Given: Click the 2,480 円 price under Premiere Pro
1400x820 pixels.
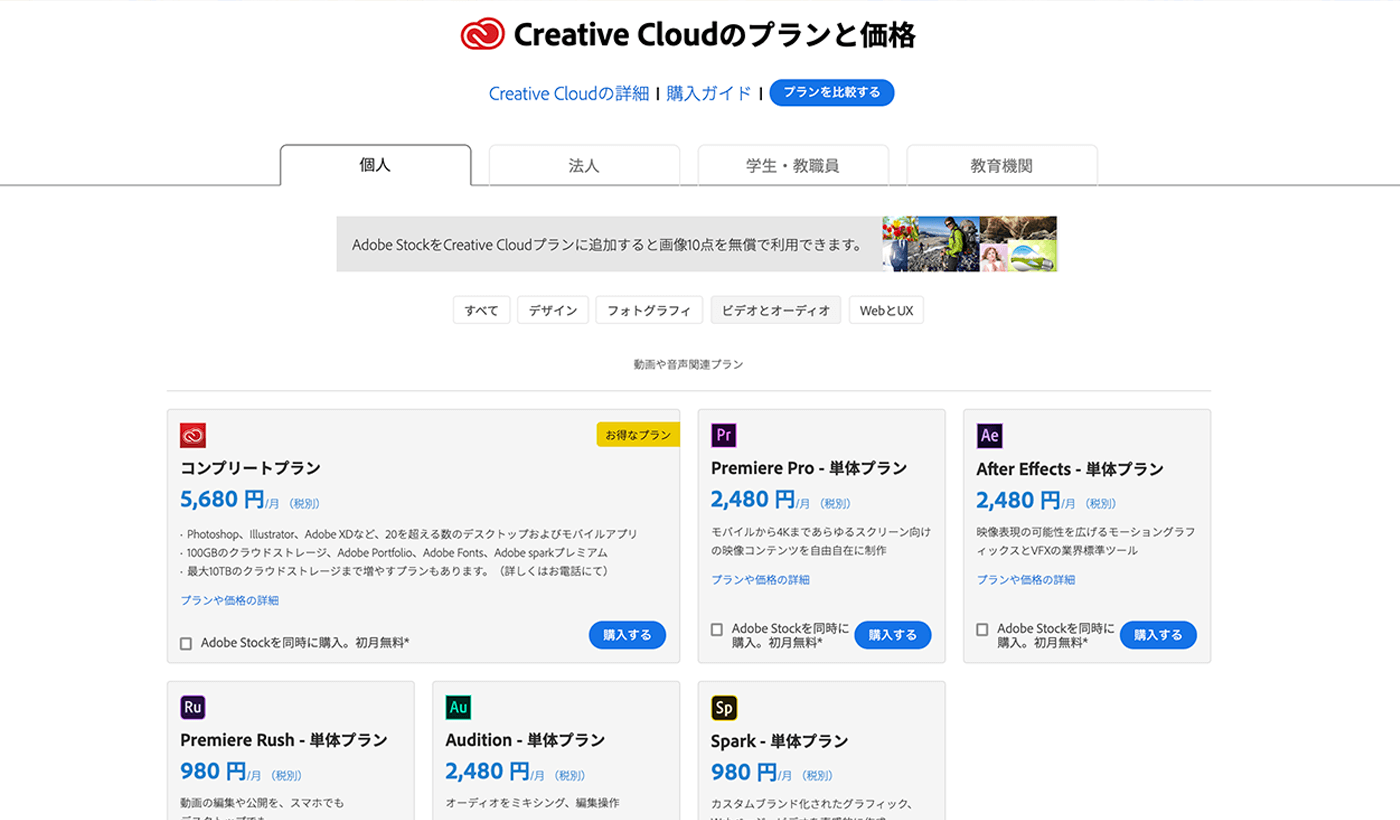Looking at the screenshot, I should tap(753, 499).
